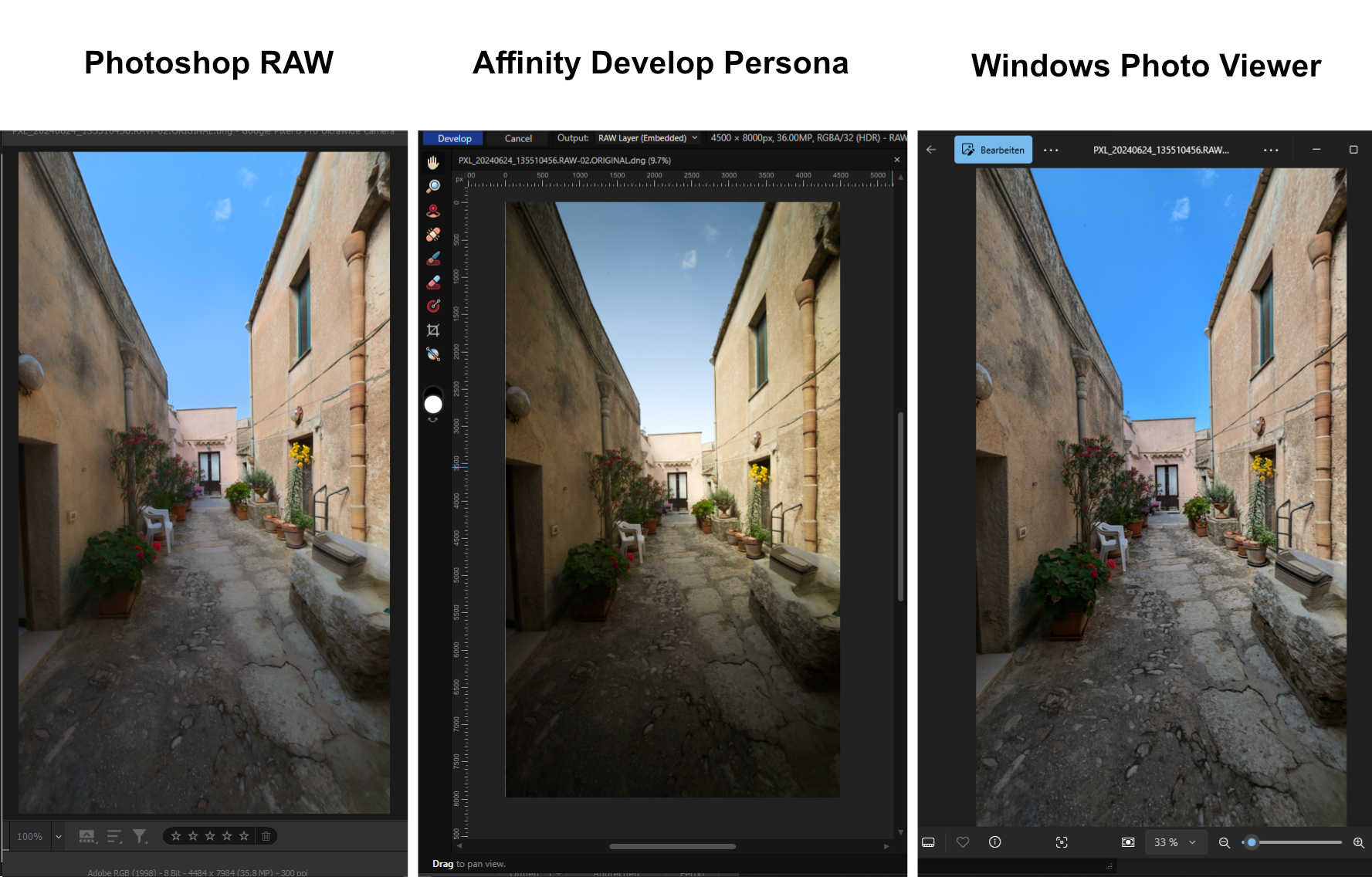Set three-star rating in Photoshop RAW
The image size is (1372, 877).
pos(210,836)
